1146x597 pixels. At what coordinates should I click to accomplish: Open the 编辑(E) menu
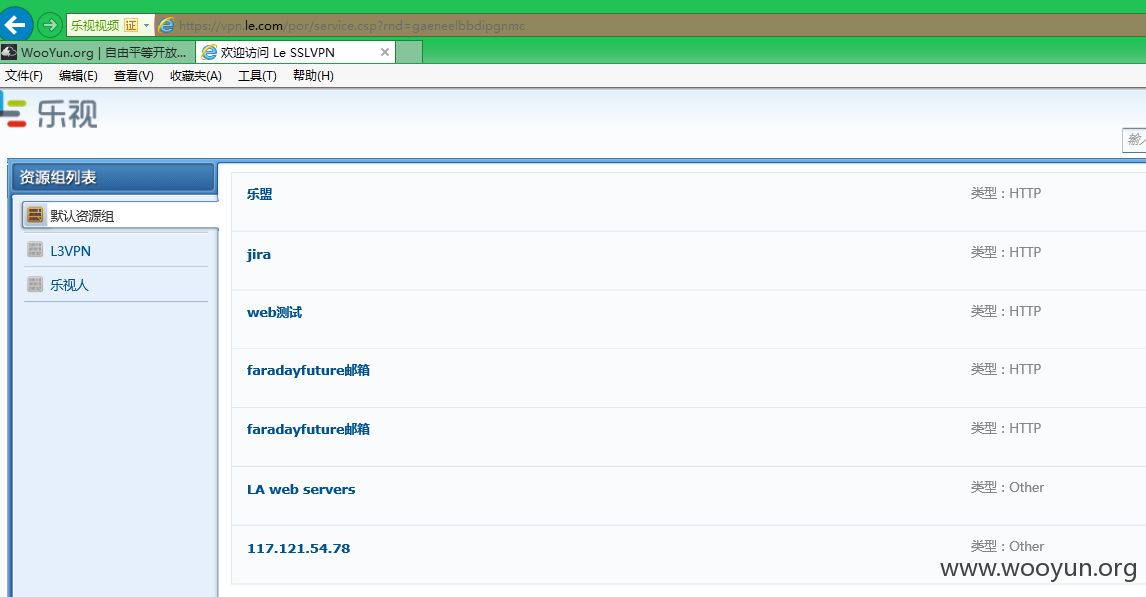click(78, 76)
